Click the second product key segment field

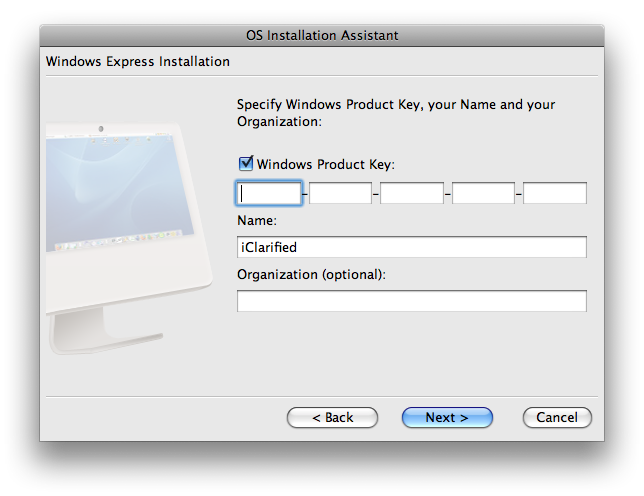[340, 193]
